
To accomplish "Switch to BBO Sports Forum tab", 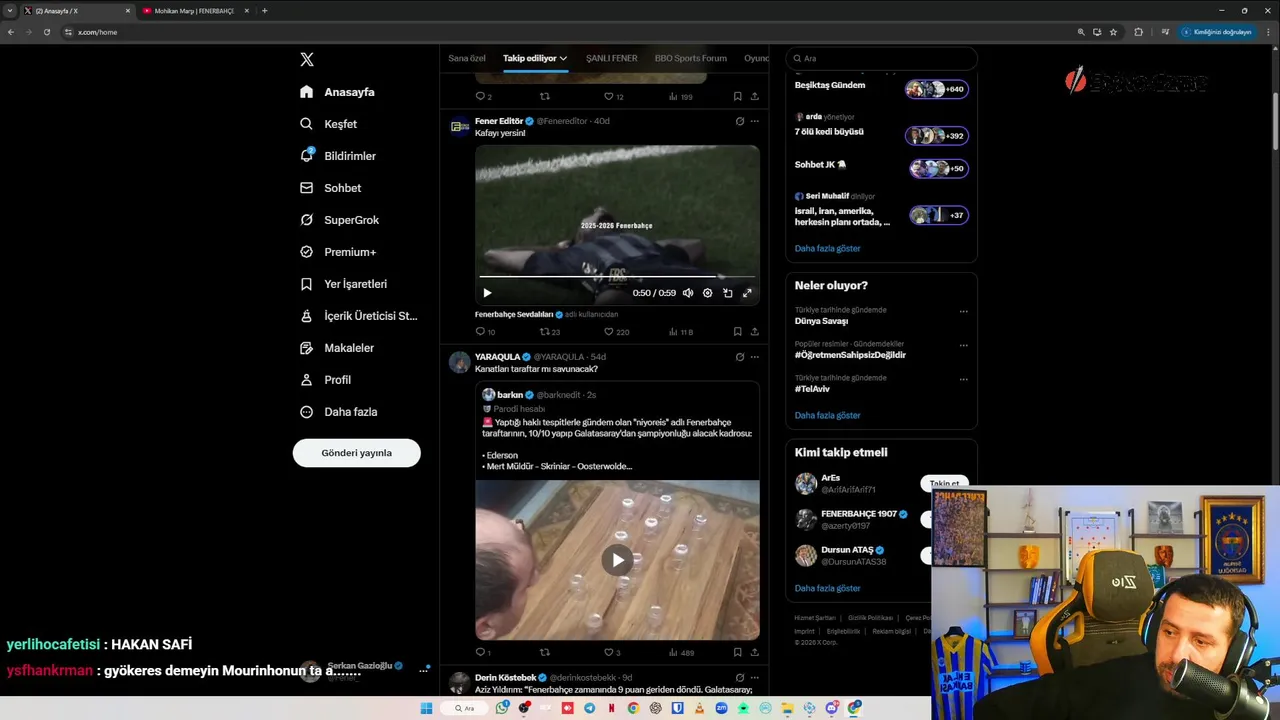I will point(691,58).
